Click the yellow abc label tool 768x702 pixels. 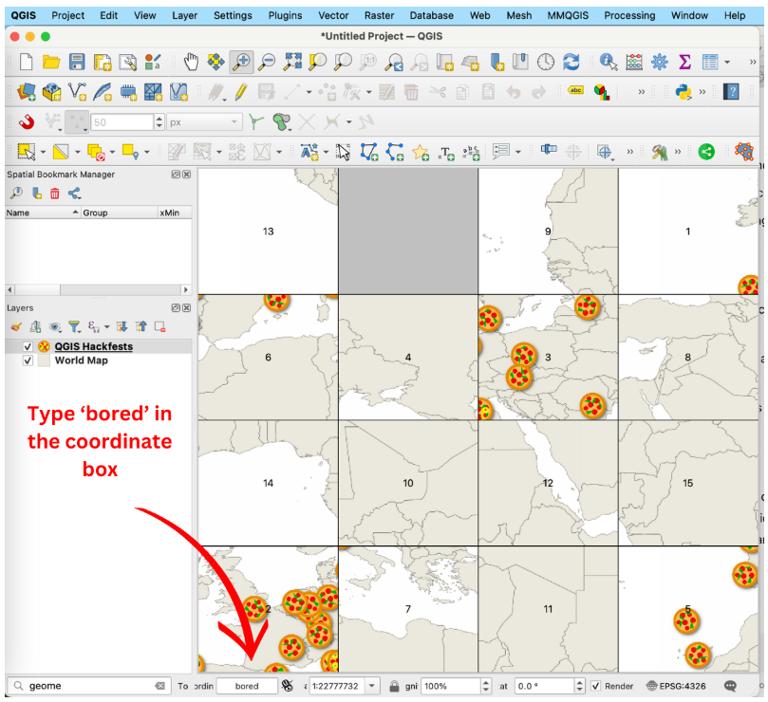(x=576, y=91)
